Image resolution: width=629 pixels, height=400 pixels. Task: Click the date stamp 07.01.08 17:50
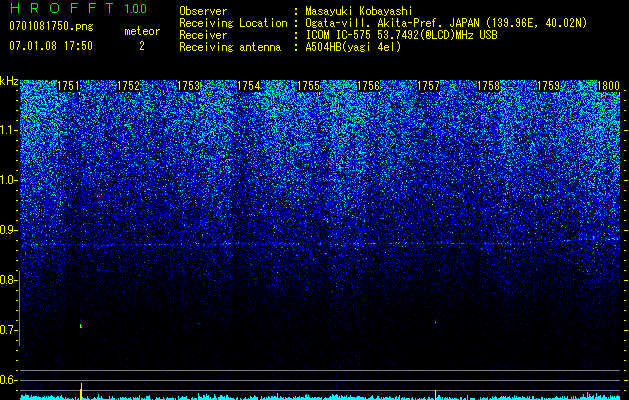tap(51, 45)
